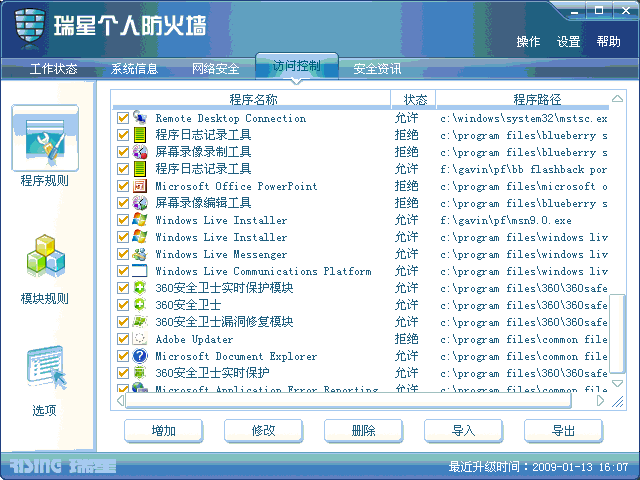Sort by the 状态 column header
Viewport: 640px width, 480px height.
point(413,99)
